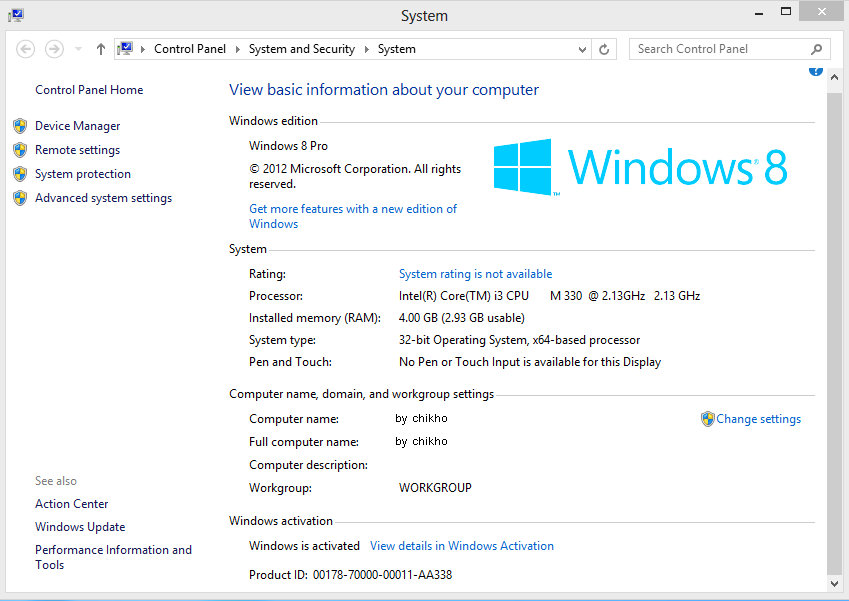Click the 4.00 GB (2.93 GB usable) value
The width and height of the screenshot is (849, 601).
(x=462, y=318)
